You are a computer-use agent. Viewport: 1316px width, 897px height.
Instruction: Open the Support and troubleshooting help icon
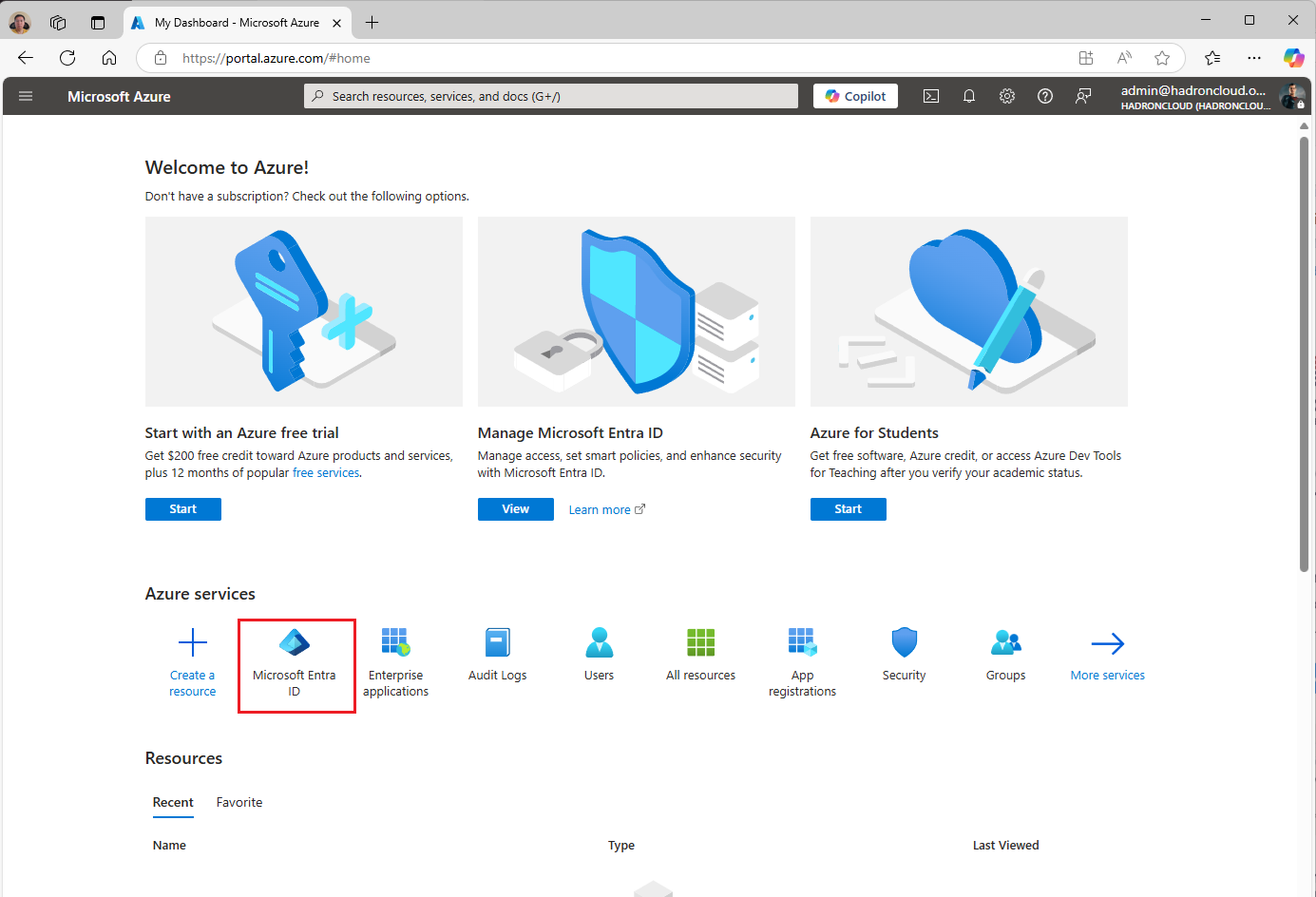1045,96
